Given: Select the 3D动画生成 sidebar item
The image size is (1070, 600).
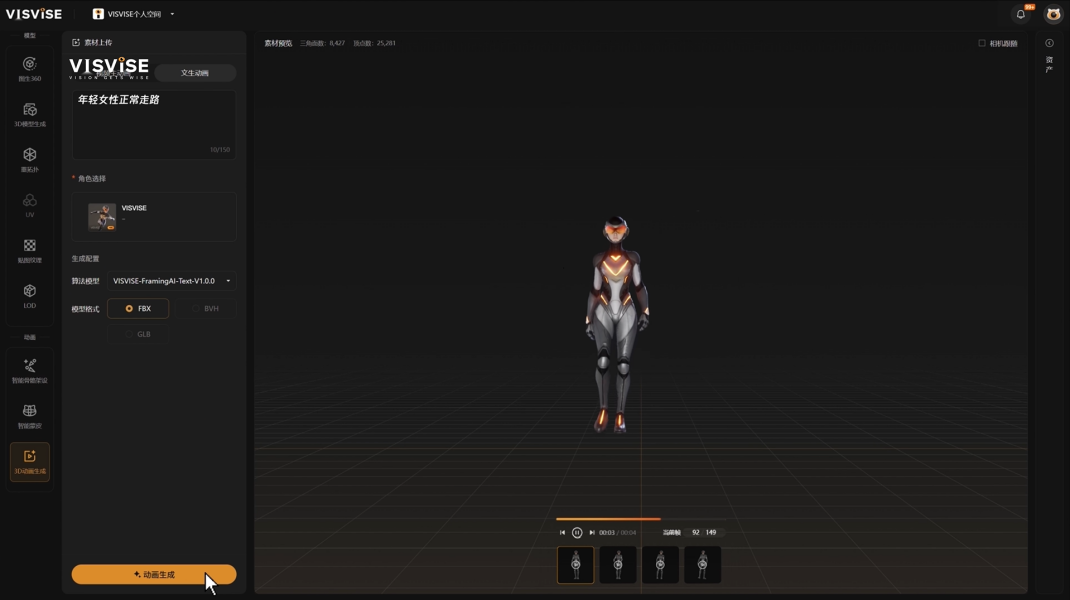Looking at the screenshot, I should pos(30,461).
